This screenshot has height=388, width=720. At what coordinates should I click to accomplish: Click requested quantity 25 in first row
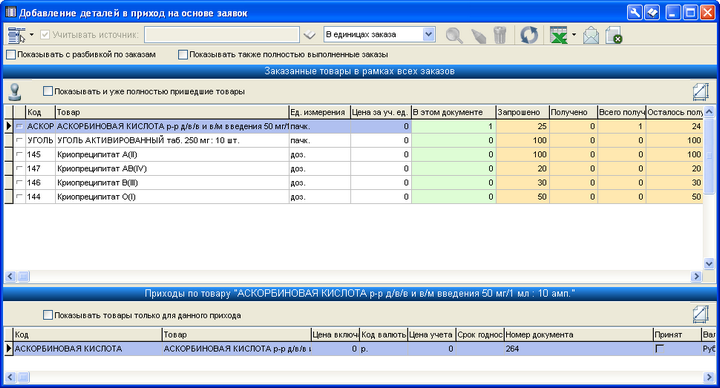coord(523,126)
